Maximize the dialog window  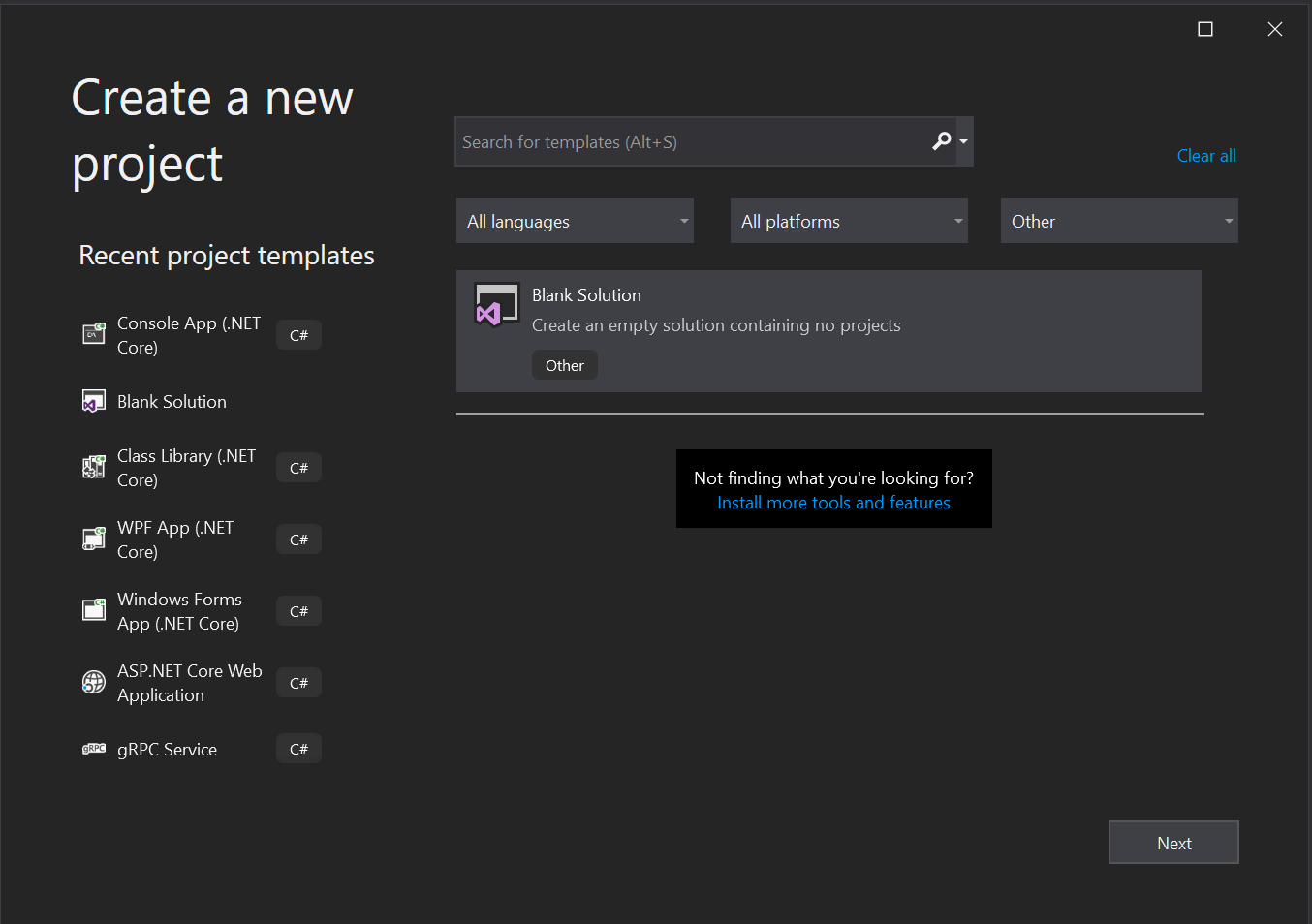click(x=1205, y=29)
